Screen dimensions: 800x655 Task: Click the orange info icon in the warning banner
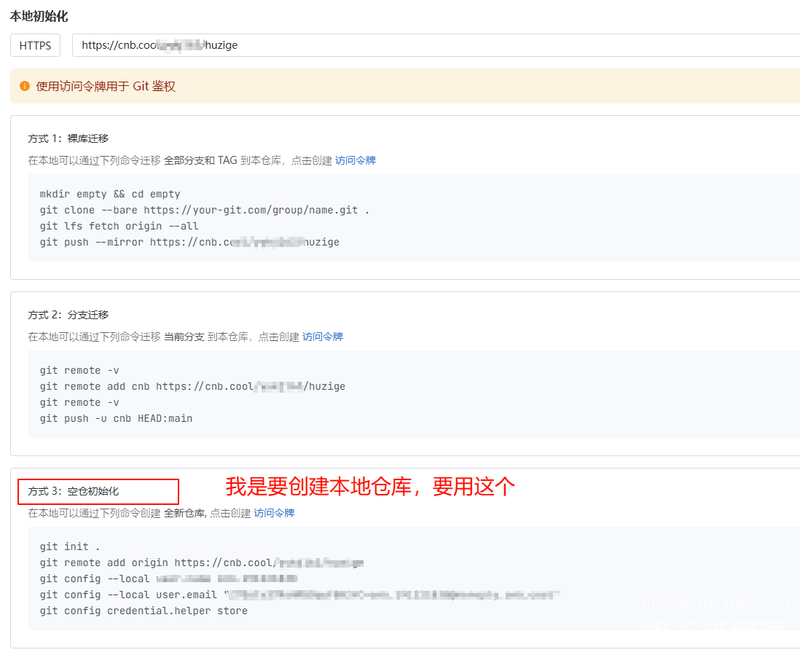25,87
